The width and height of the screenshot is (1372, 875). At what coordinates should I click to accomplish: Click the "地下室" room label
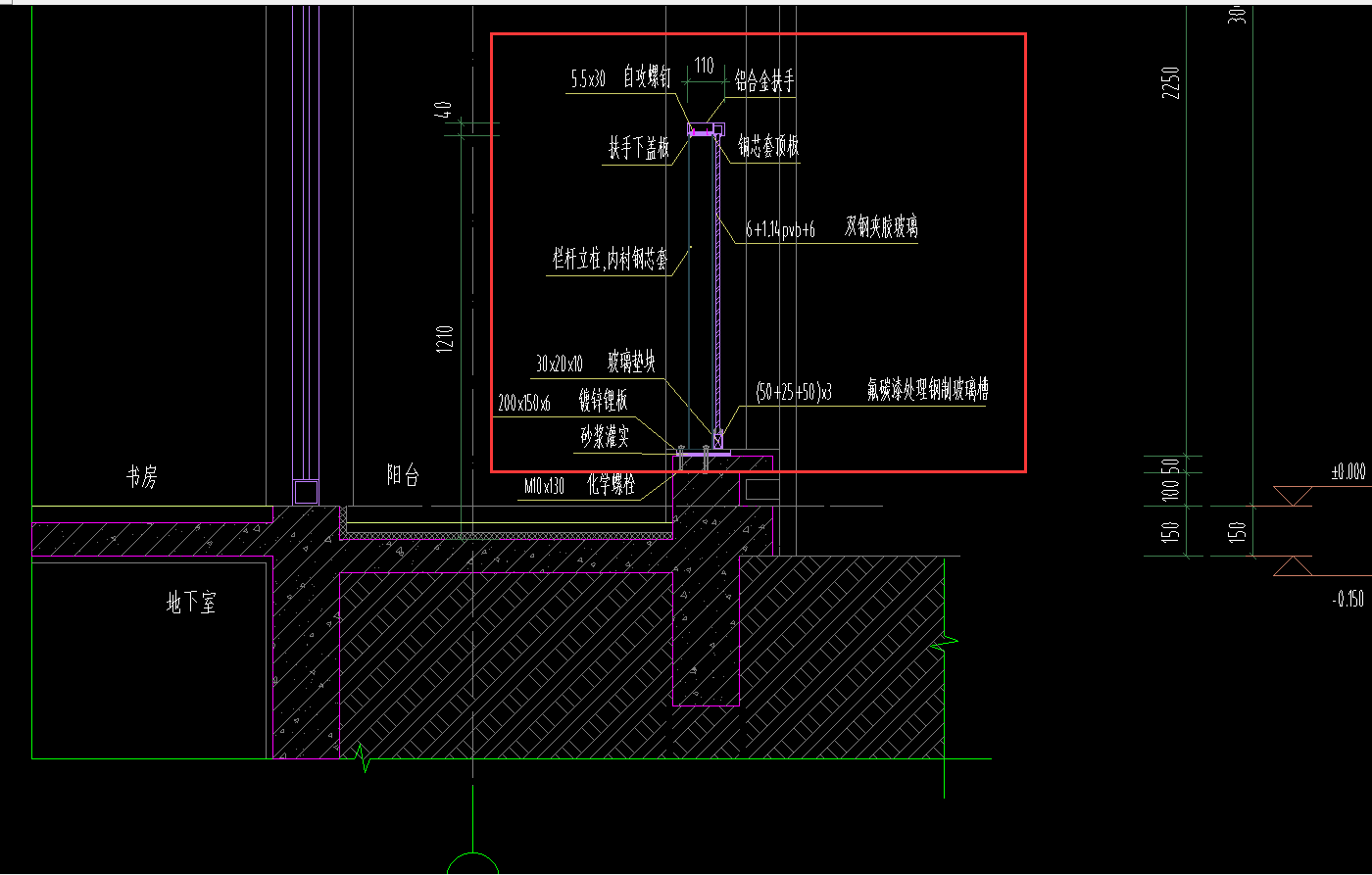coord(191,603)
